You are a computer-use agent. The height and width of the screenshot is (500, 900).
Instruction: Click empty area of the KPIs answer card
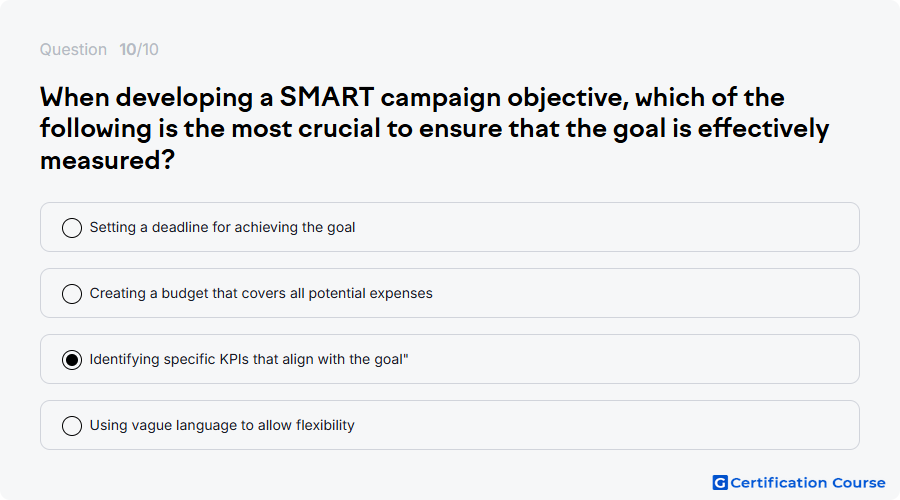631,359
